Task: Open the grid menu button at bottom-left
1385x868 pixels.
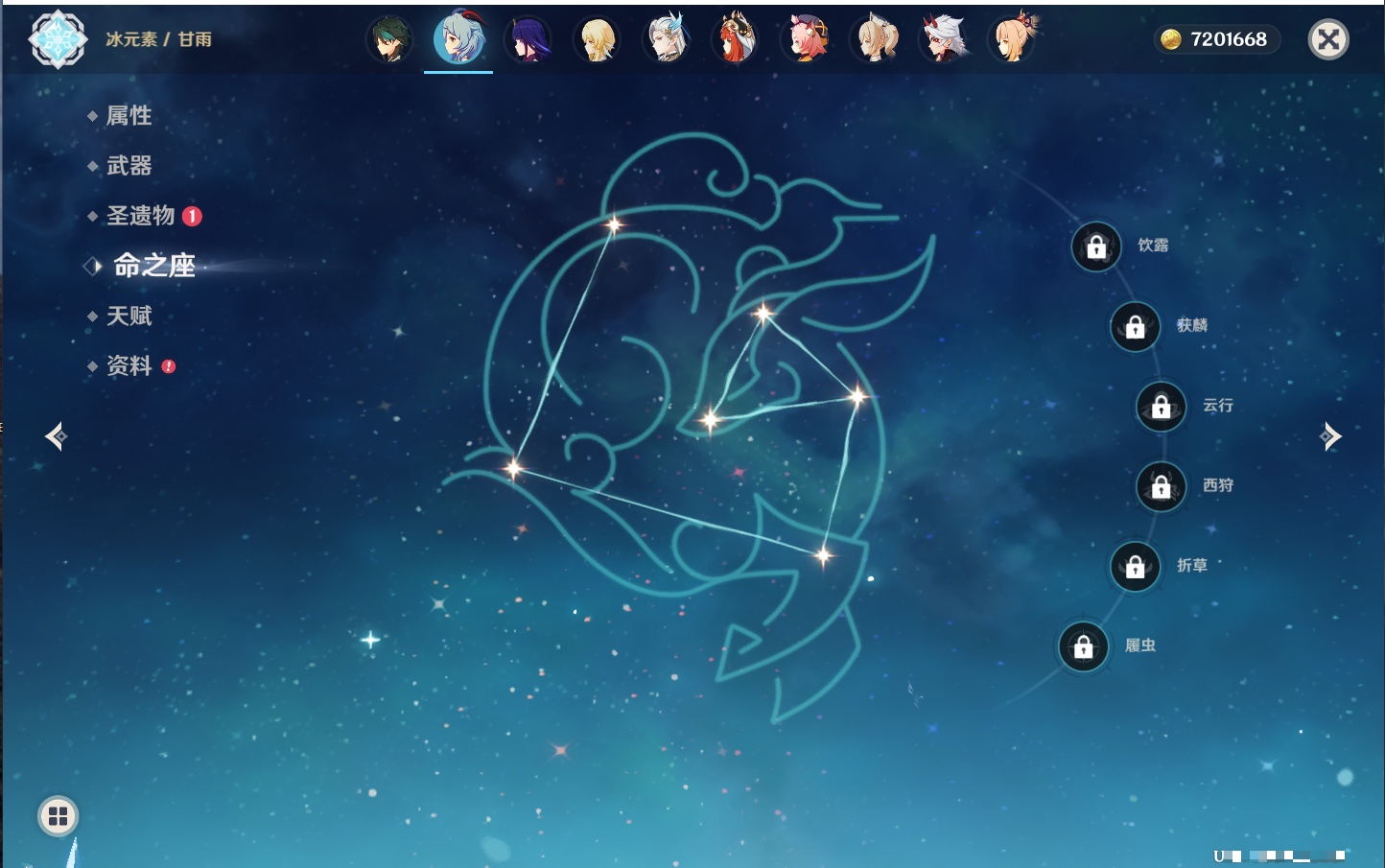Action: click(58, 816)
